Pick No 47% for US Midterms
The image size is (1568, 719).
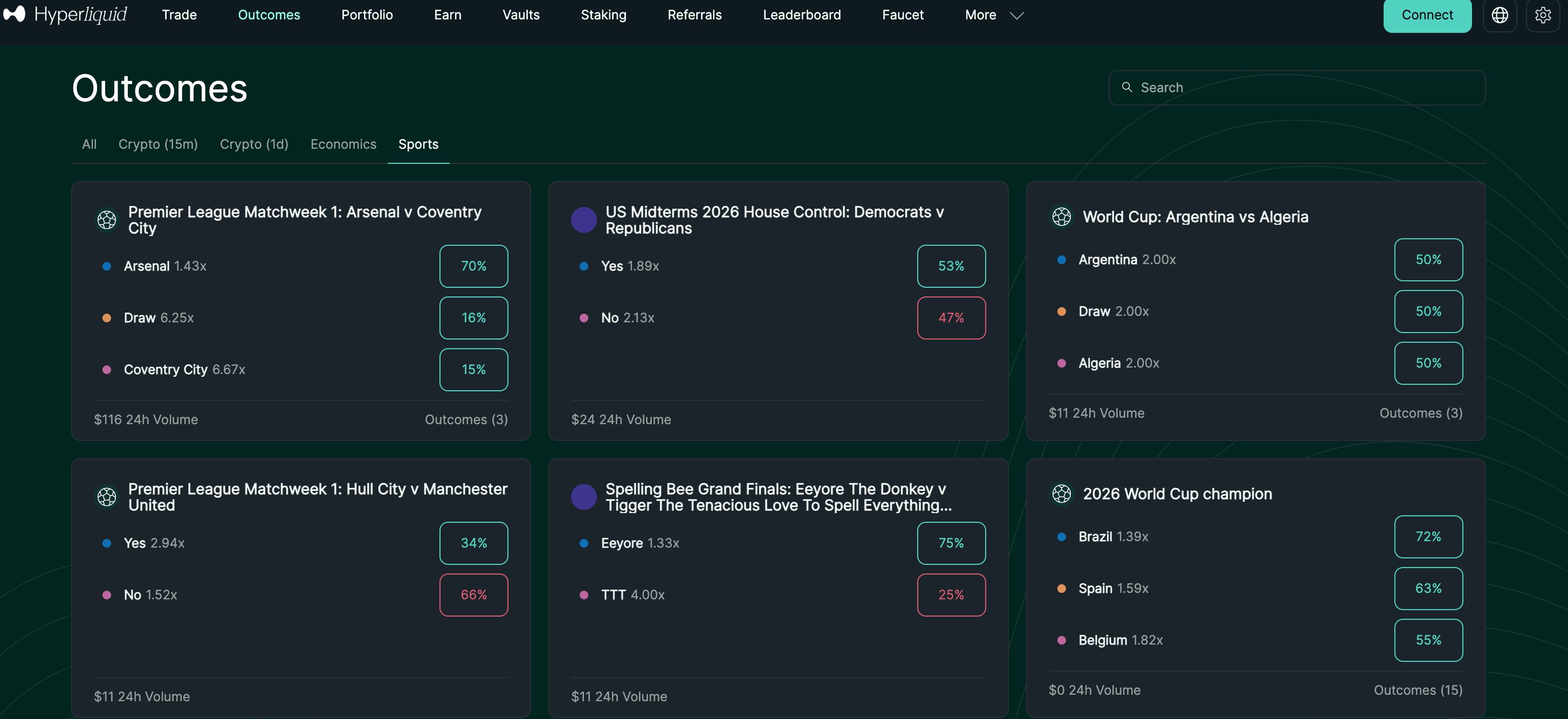point(951,317)
